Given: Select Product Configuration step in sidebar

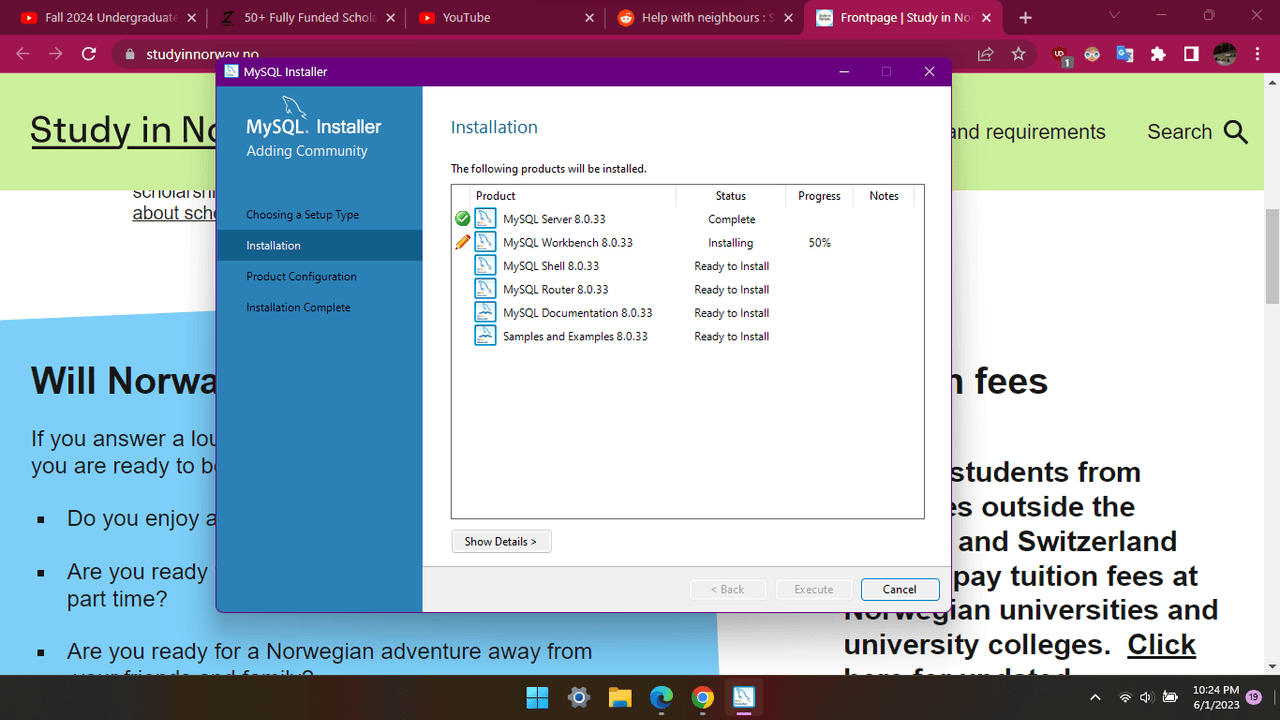Looking at the screenshot, I should pos(301,276).
